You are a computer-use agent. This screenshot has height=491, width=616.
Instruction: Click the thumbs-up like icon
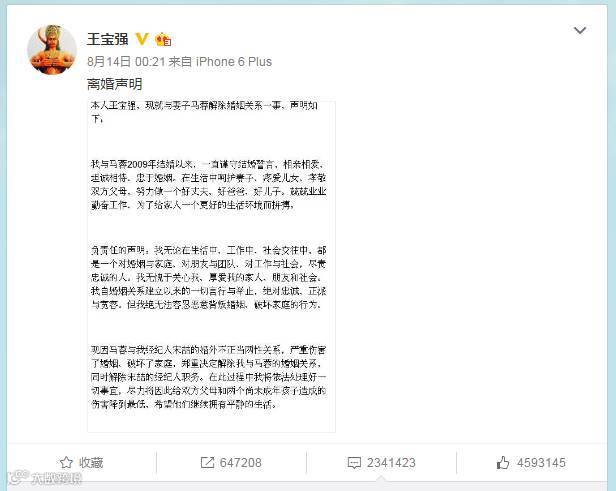click(503, 462)
